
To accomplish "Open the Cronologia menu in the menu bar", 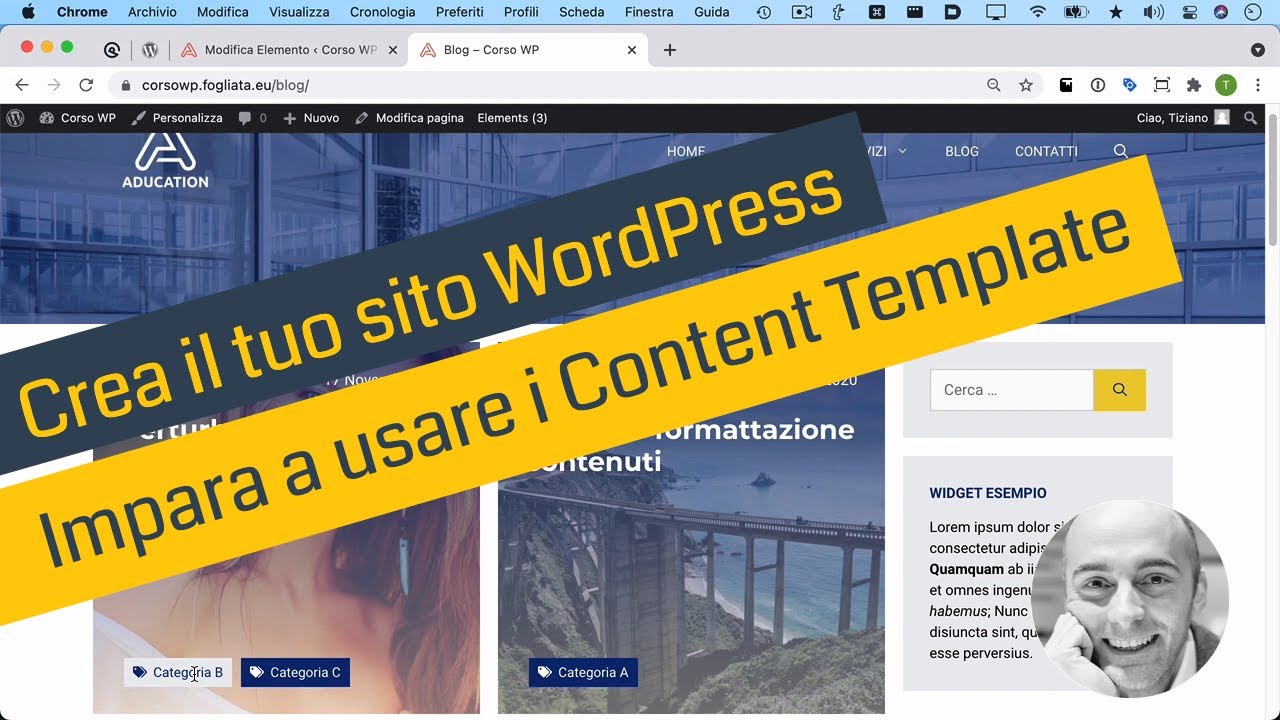I will 382,11.
